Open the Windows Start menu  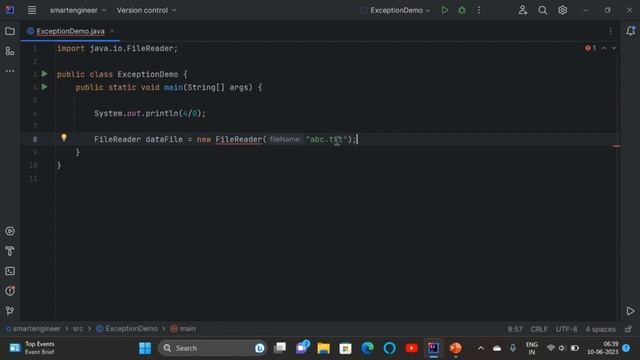click(x=145, y=348)
